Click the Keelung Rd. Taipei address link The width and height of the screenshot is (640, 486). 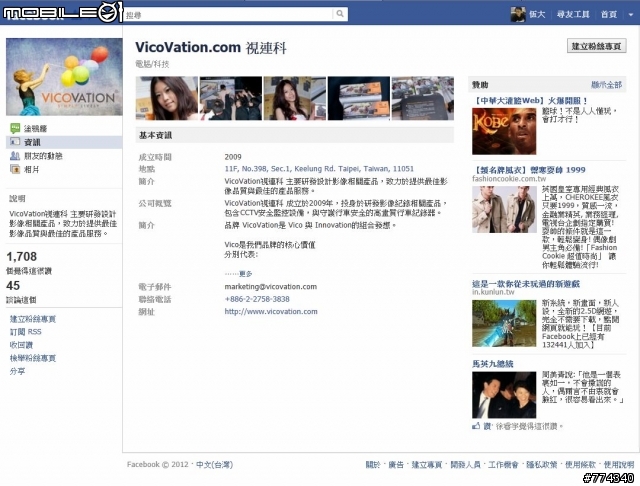pos(319,169)
